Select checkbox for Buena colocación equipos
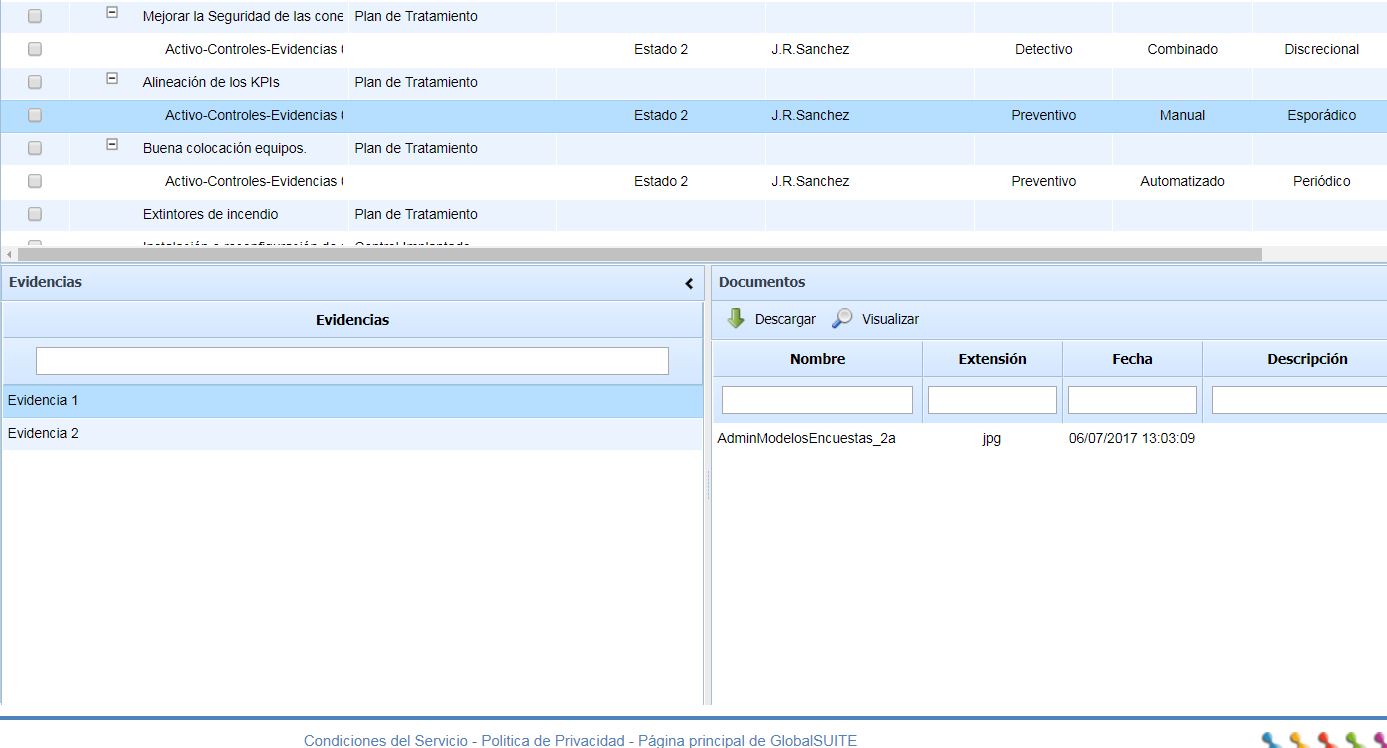The height and width of the screenshot is (748, 1387). 35,148
